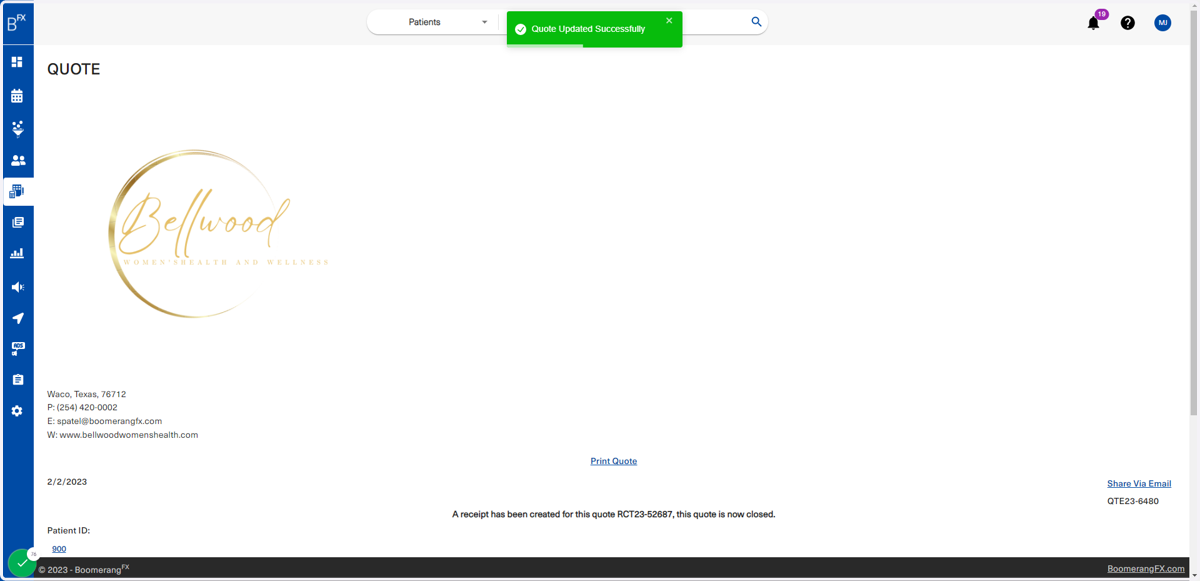The width and height of the screenshot is (1200, 581).
Task: Open the patients people icon in sidebar
Action: pyautogui.click(x=18, y=160)
